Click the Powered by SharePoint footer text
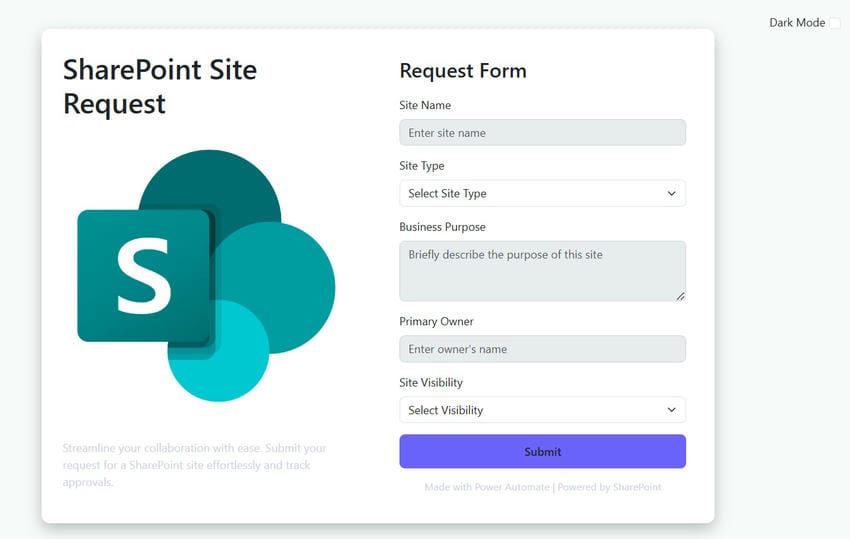 click(x=609, y=488)
